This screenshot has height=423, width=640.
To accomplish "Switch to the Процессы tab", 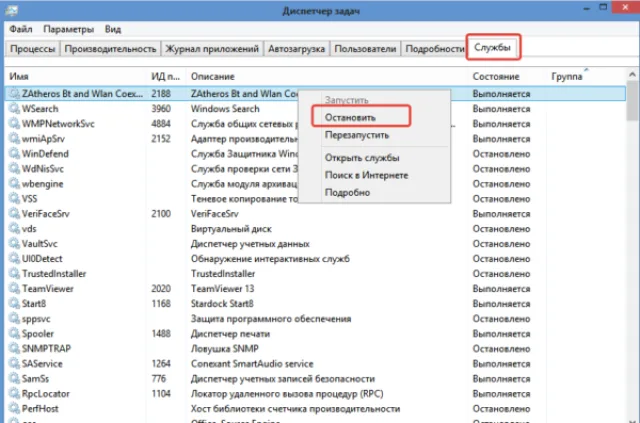I will pyautogui.click(x=33, y=49).
